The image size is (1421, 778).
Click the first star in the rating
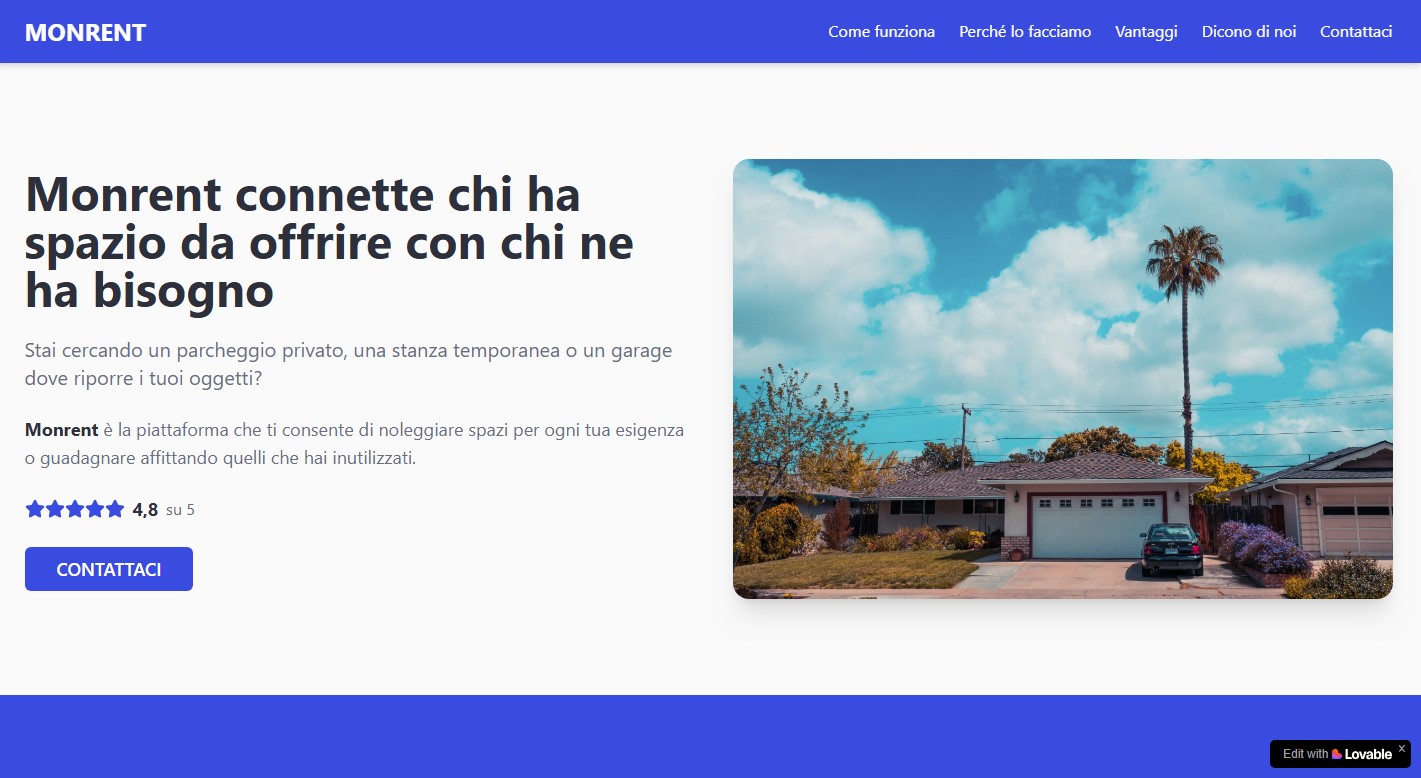pyautogui.click(x=33, y=508)
